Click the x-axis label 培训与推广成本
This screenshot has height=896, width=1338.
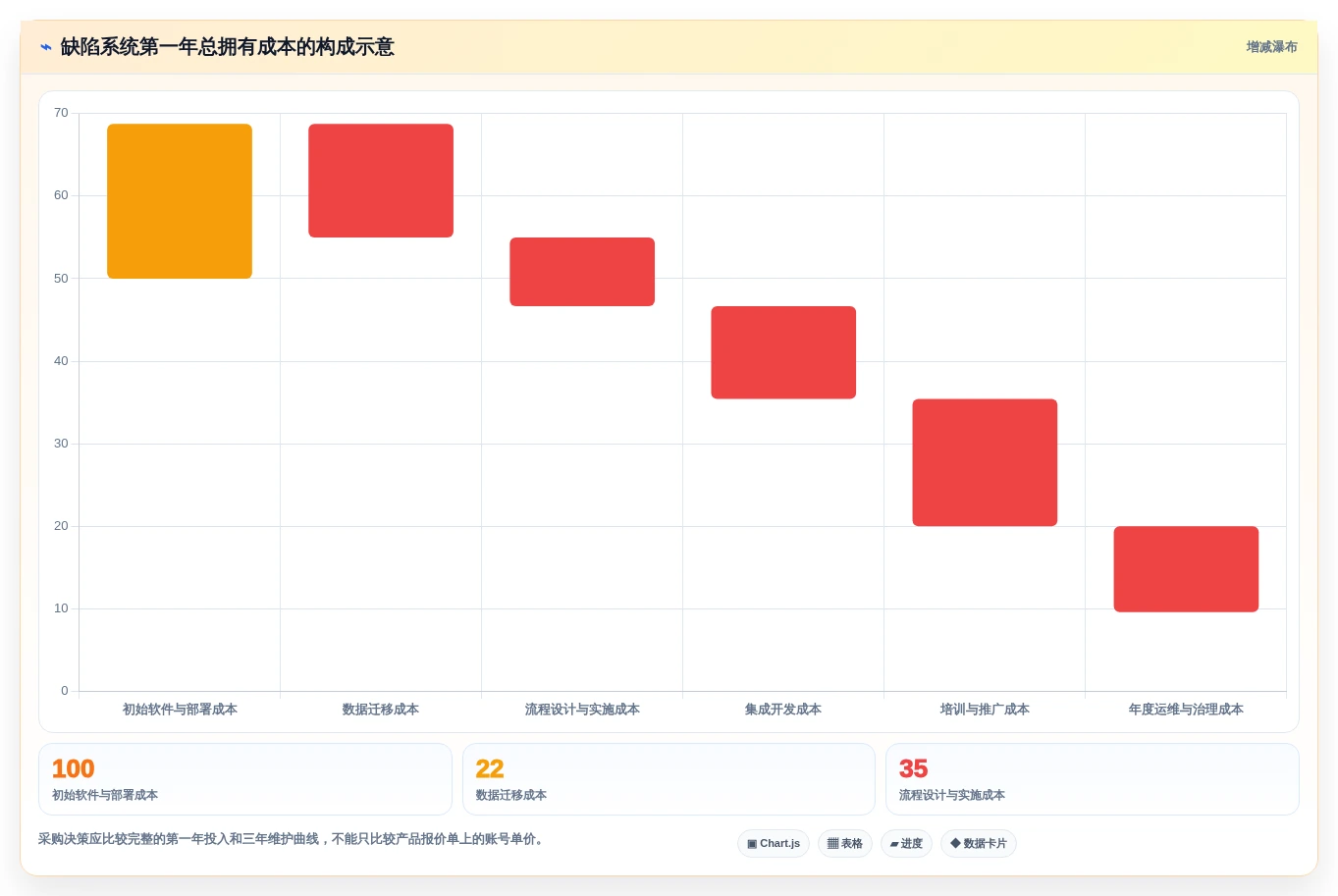(985, 710)
